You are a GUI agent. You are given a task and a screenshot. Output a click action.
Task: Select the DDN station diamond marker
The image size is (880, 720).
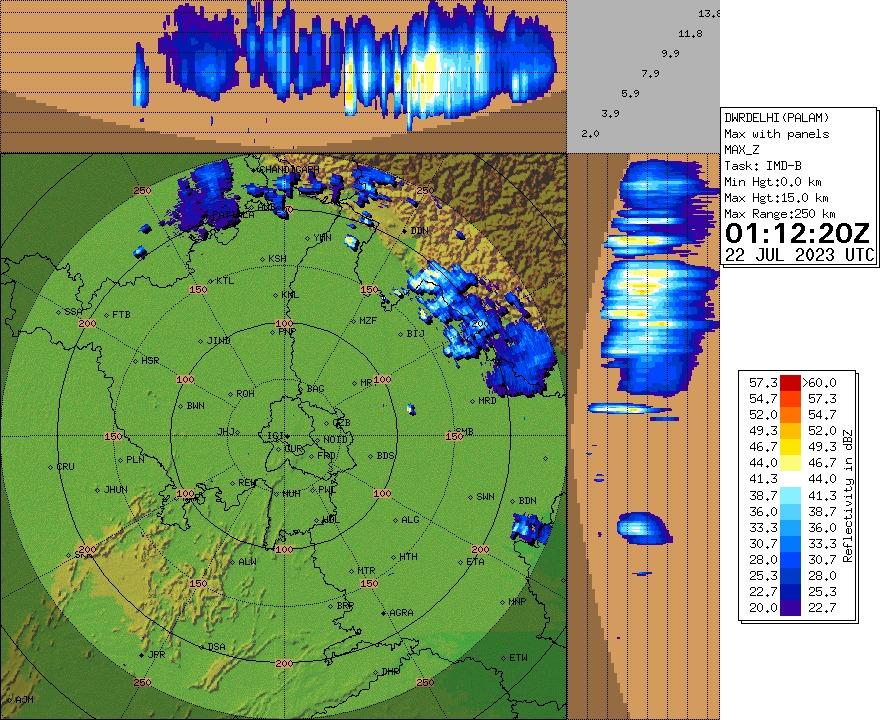pyautogui.click(x=405, y=230)
